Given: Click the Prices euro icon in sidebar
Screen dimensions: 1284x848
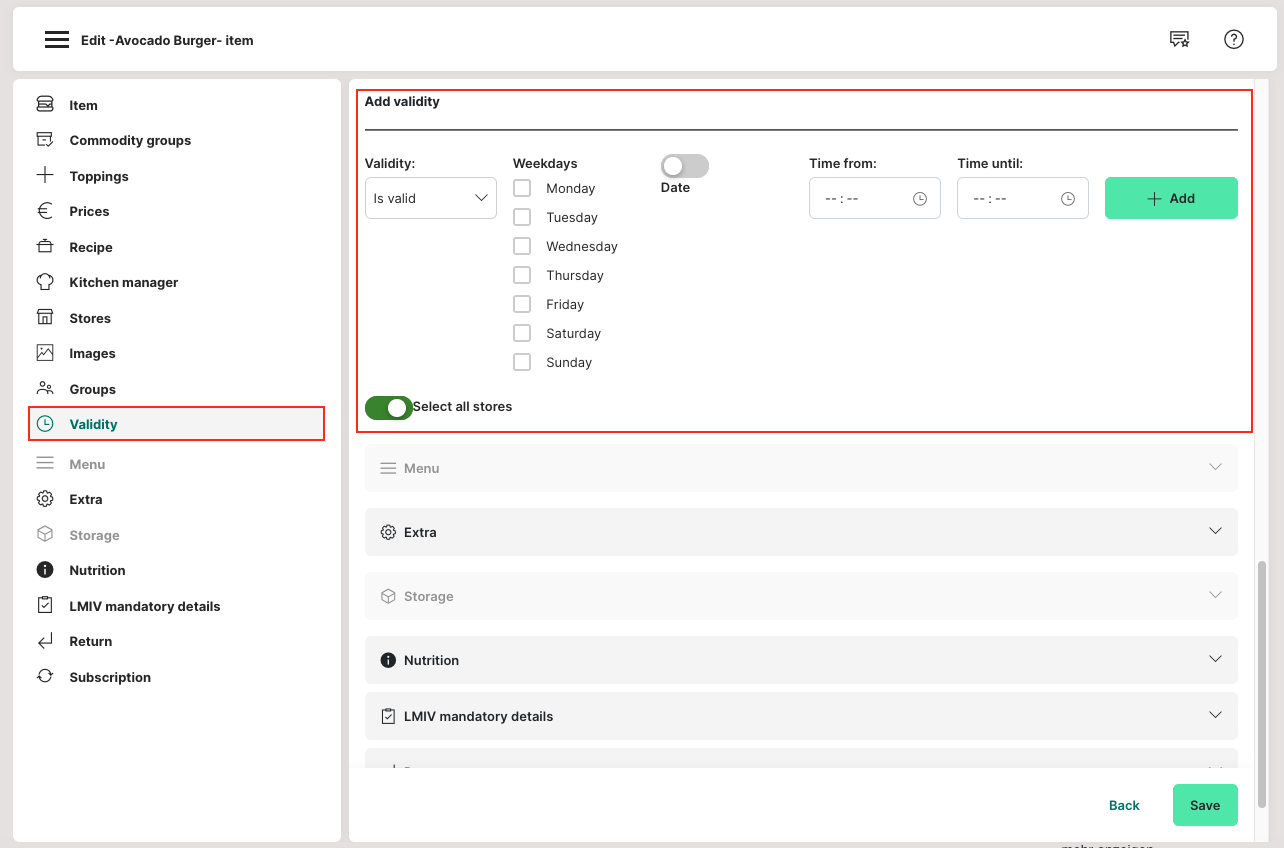Looking at the screenshot, I should pyautogui.click(x=45, y=211).
